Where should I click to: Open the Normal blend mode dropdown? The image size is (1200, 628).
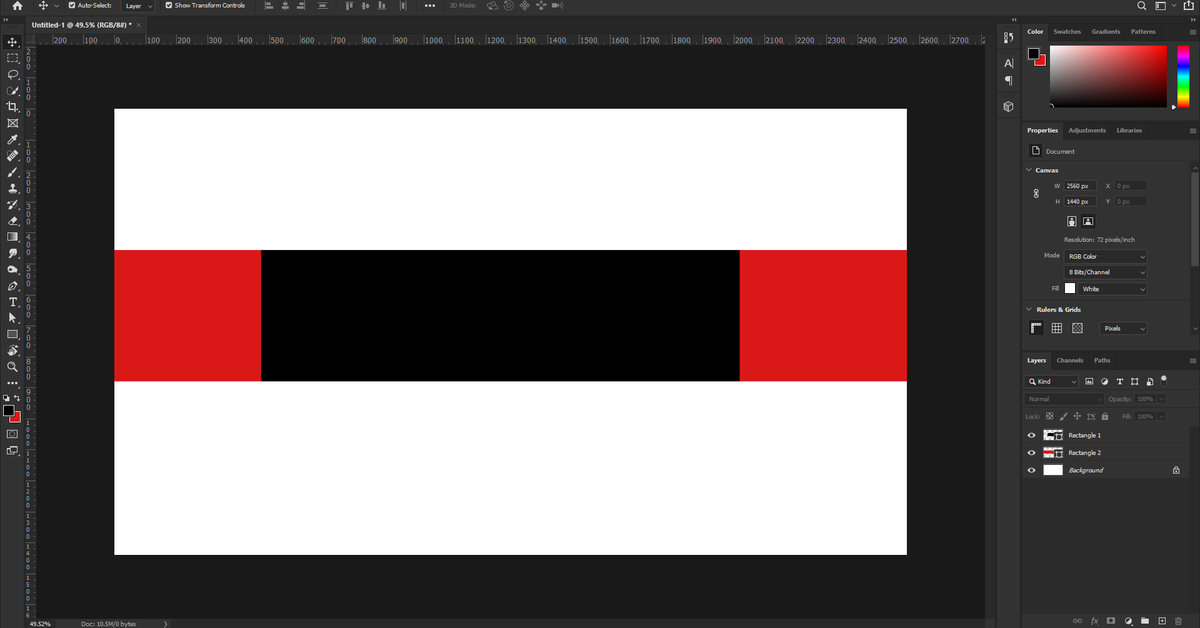click(x=1065, y=399)
